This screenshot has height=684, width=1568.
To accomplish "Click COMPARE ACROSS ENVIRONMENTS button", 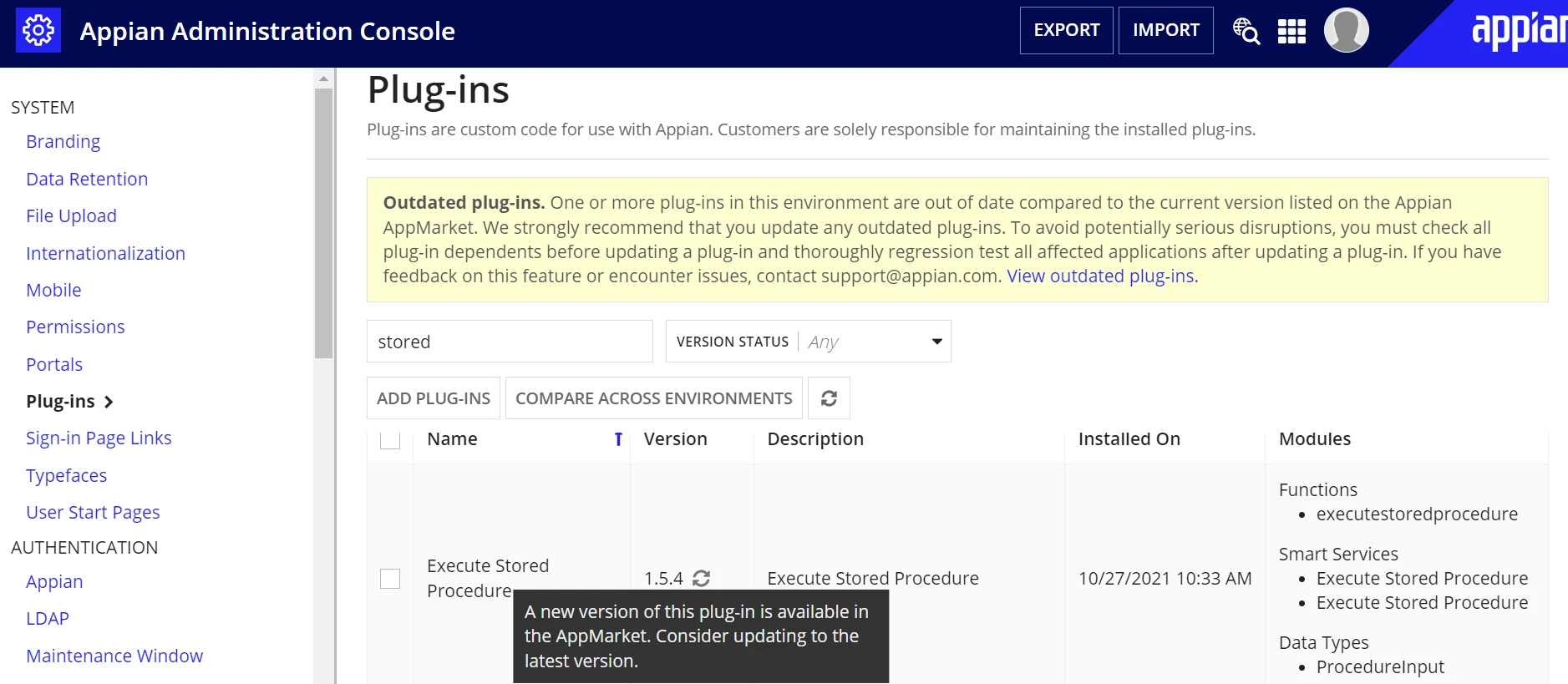I will [x=654, y=398].
